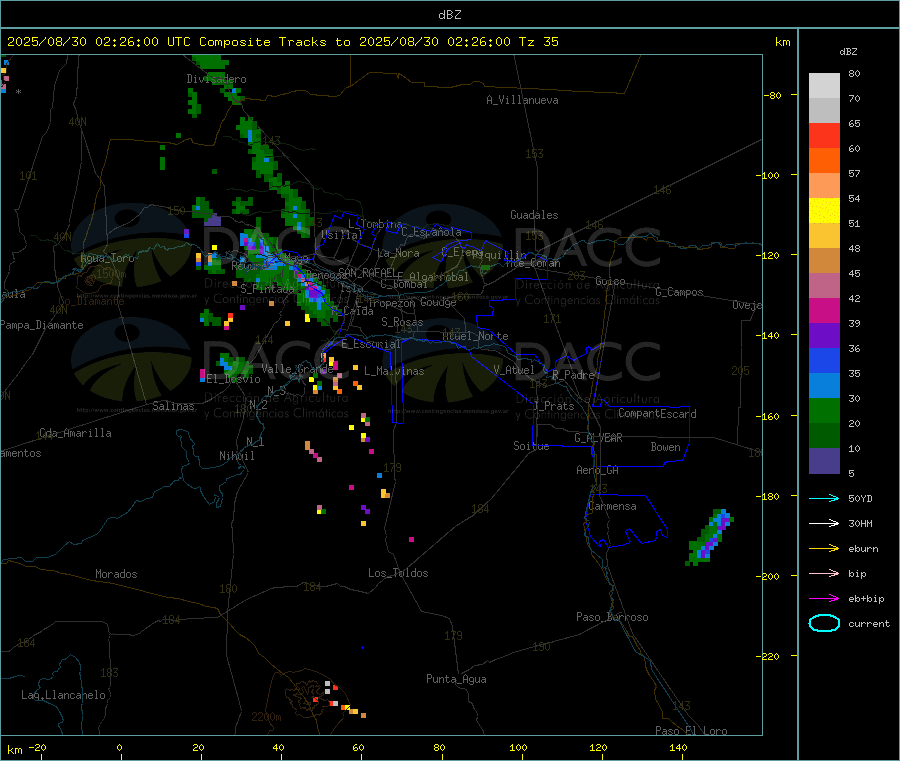This screenshot has width=900, height=761.
Task: Click the pink bip arrow legend icon
Action: tap(824, 573)
